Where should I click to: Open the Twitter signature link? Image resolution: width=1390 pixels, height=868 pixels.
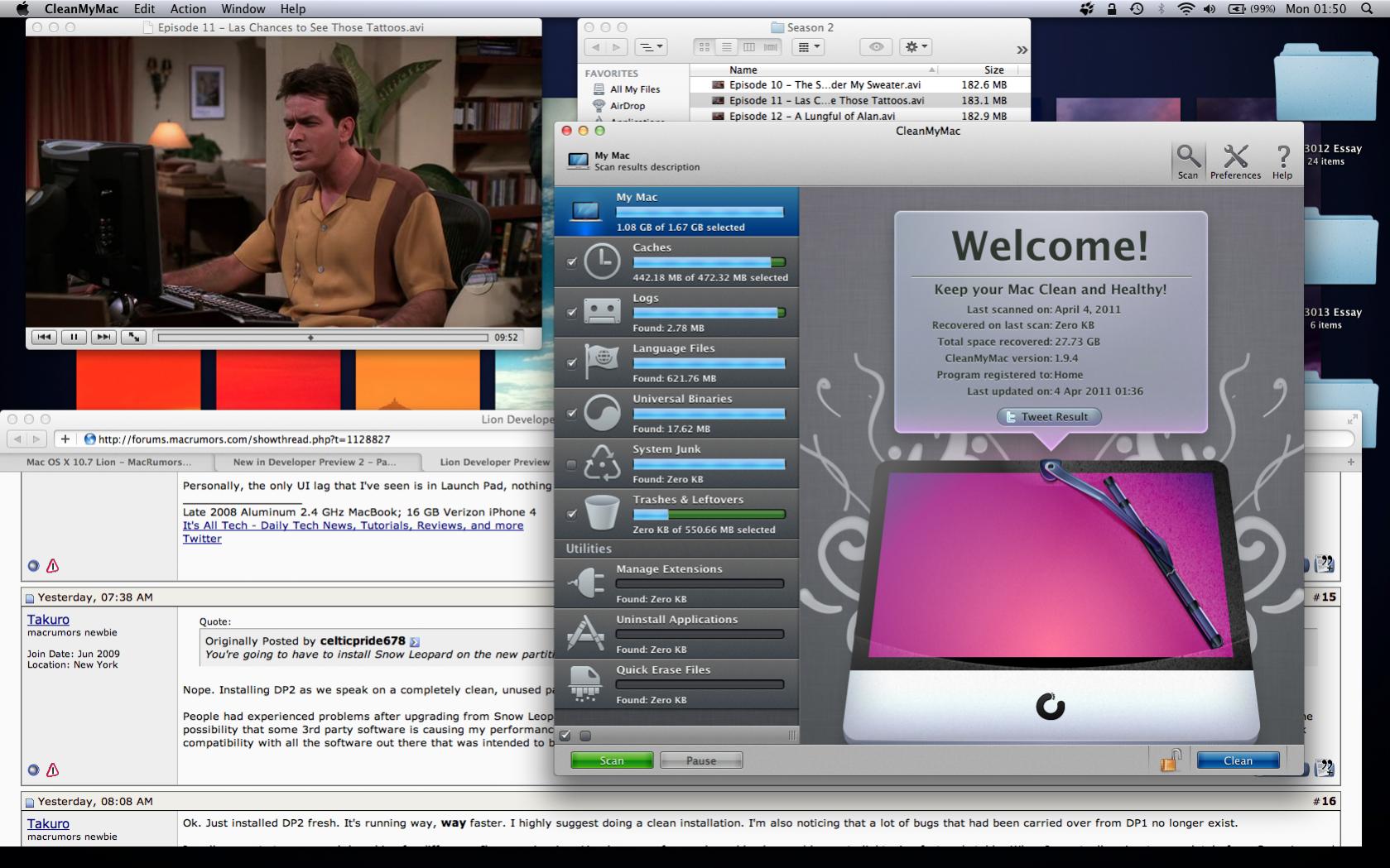(x=202, y=539)
